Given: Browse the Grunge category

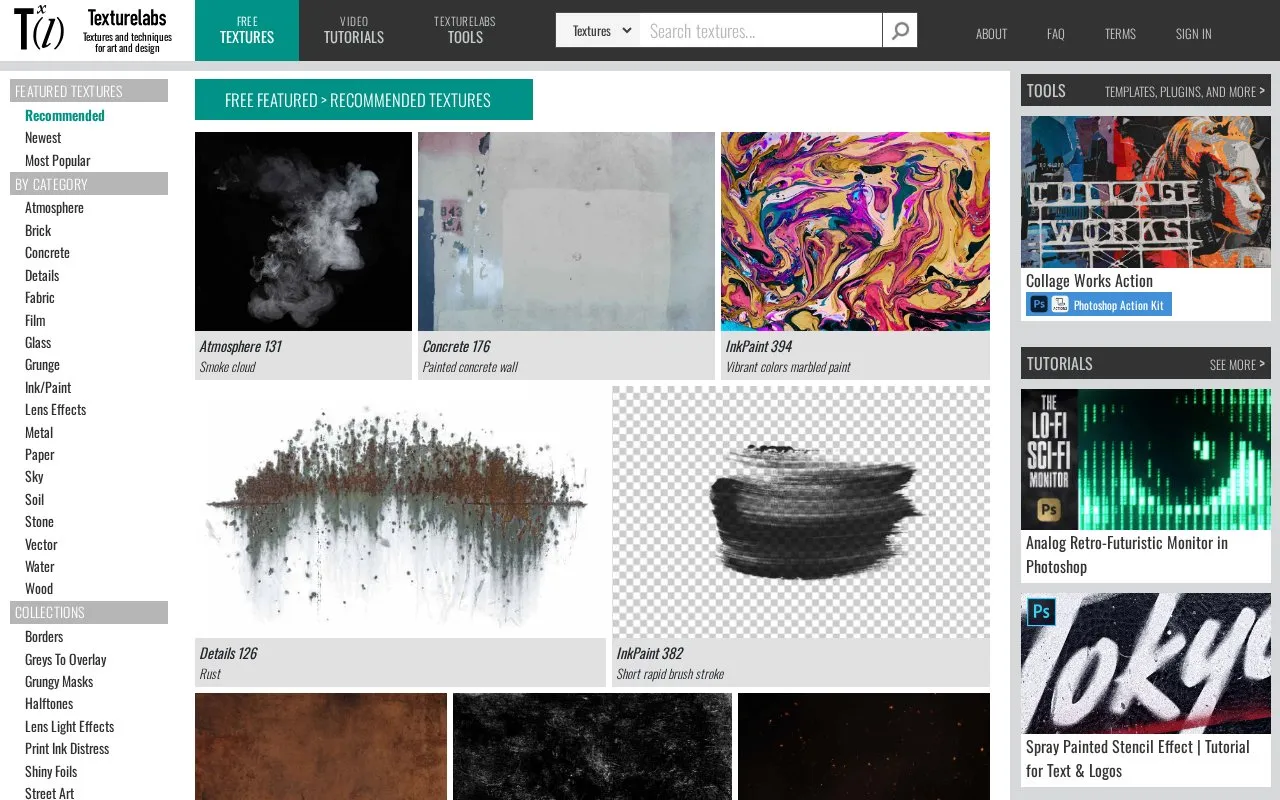Looking at the screenshot, I should click(42, 365).
